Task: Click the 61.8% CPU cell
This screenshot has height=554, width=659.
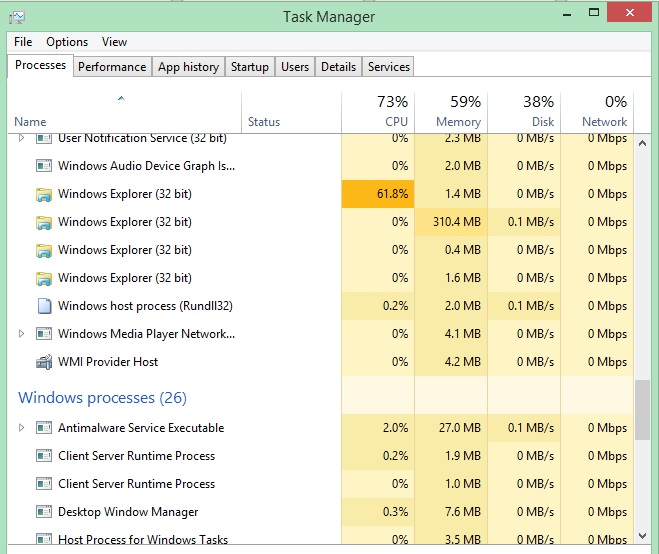Action: (x=378, y=194)
